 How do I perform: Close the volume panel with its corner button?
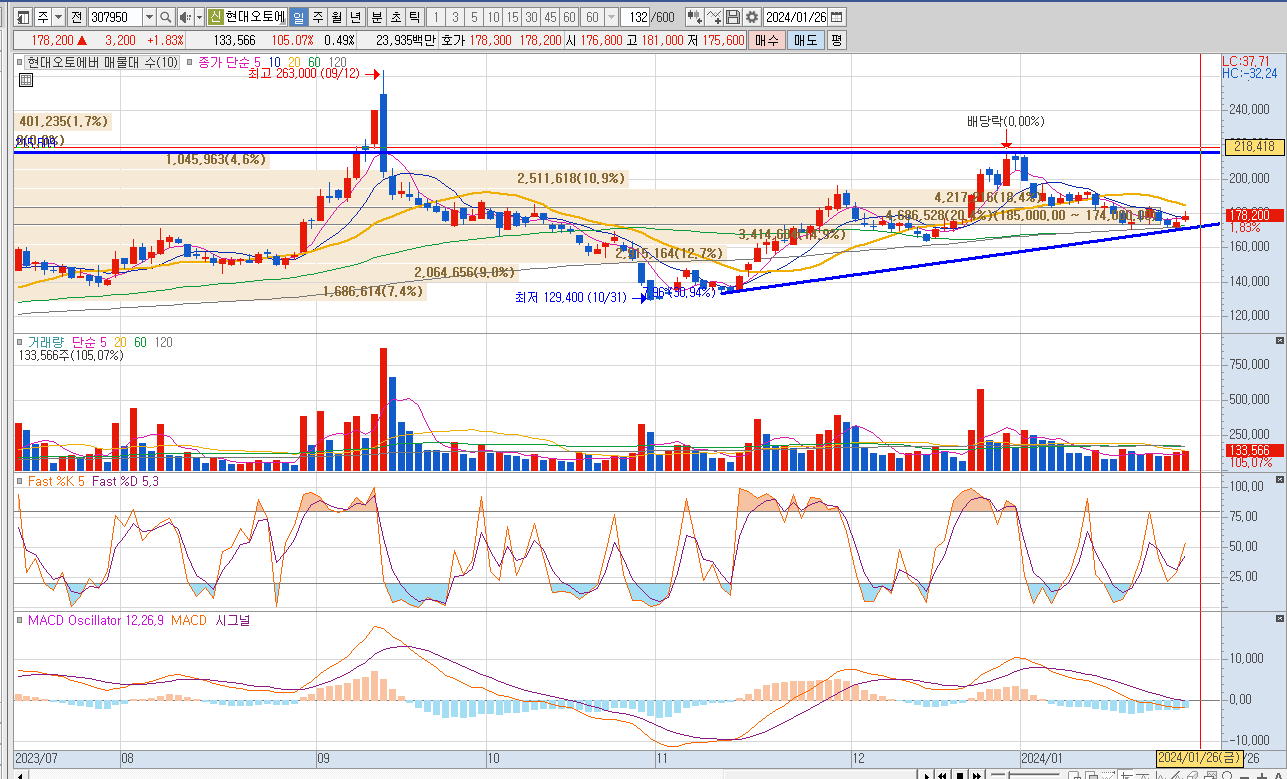(1279, 342)
